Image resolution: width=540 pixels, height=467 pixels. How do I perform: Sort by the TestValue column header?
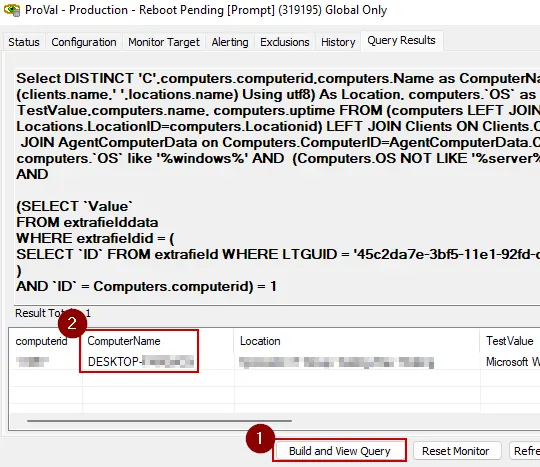click(x=510, y=341)
